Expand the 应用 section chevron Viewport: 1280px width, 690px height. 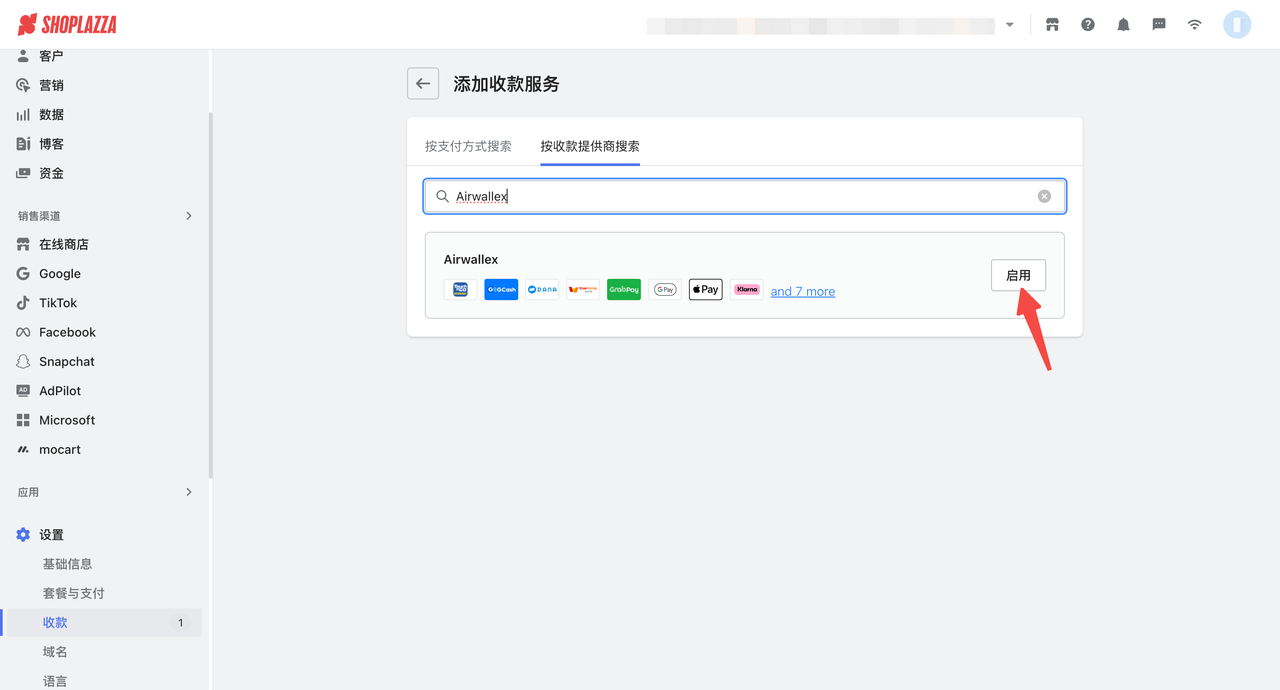(188, 492)
